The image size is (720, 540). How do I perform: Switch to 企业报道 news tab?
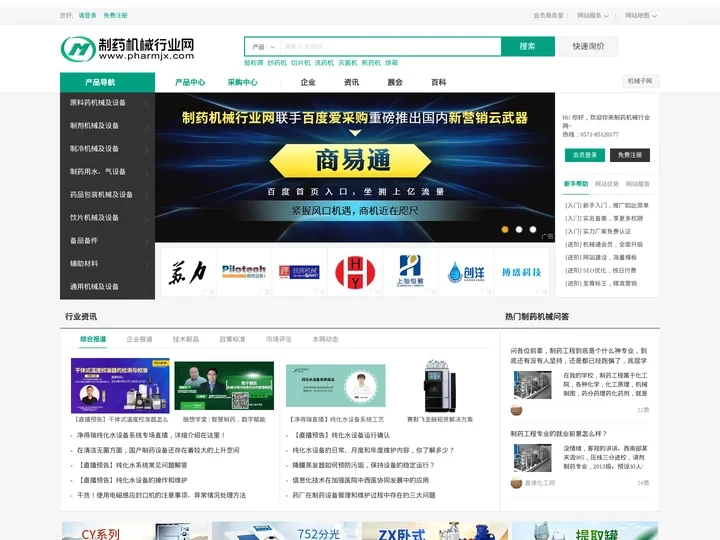click(x=139, y=339)
